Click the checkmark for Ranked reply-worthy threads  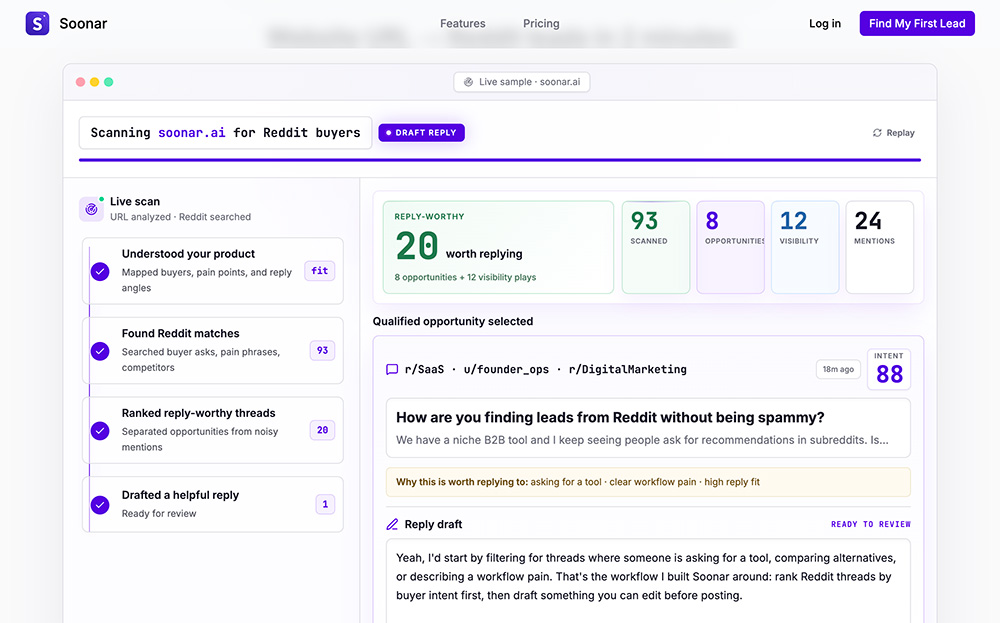[100, 431]
